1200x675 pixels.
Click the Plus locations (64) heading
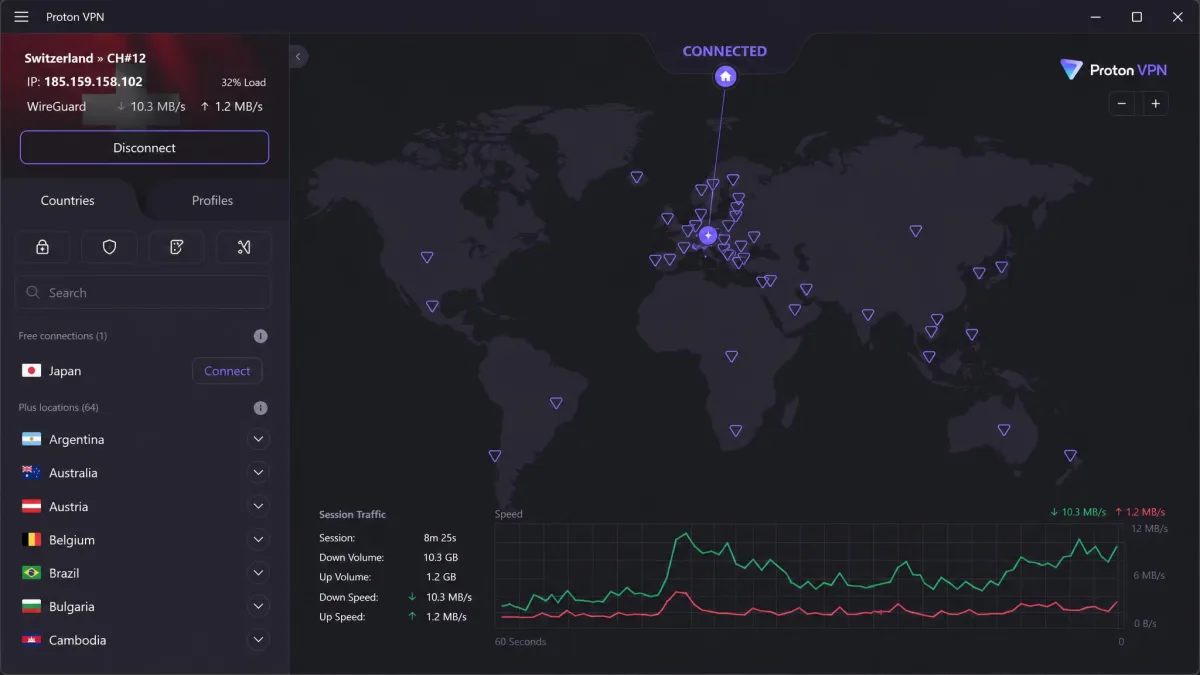pyautogui.click(x=58, y=408)
